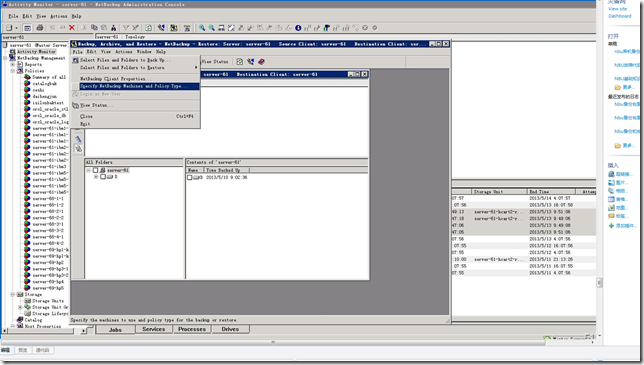The image size is (644, 365).
Task: Tick the server-61 checkbox in All Folders
Action: (95, 170)
